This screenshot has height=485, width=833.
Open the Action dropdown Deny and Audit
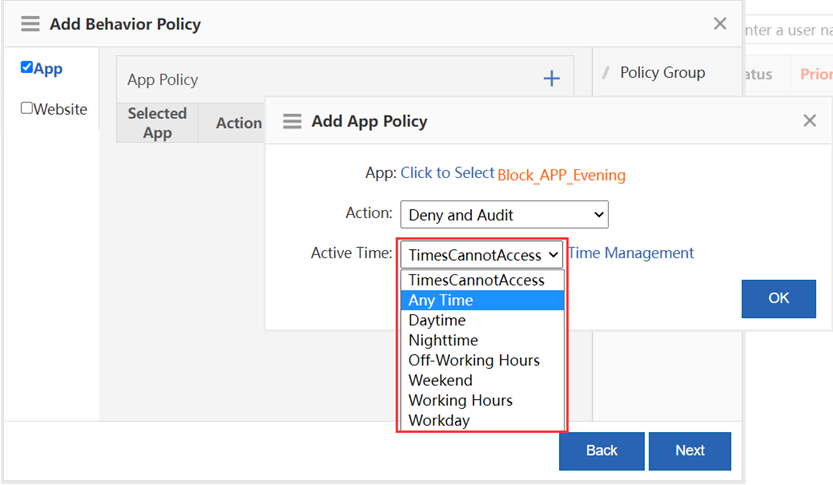tap(504, 214)
